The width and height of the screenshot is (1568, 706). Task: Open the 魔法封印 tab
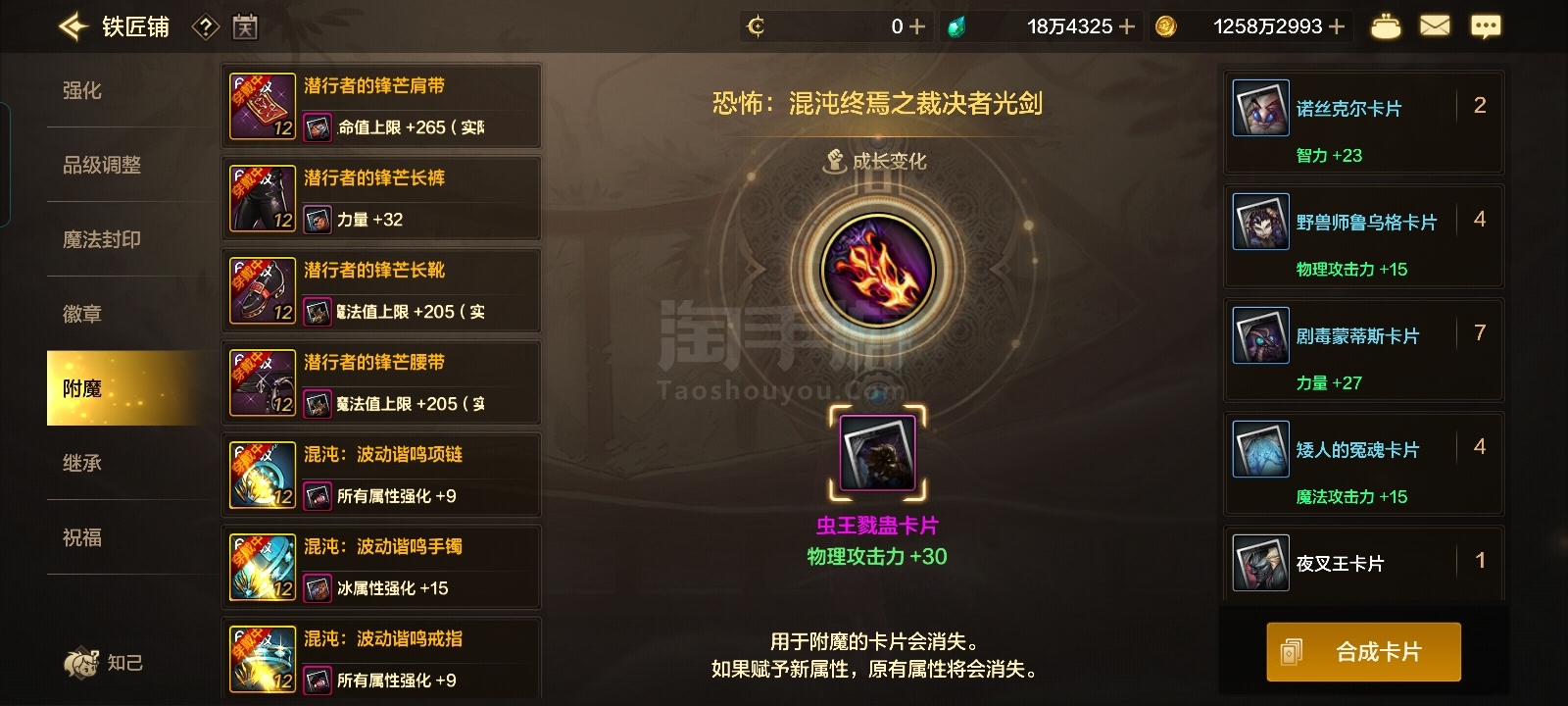pyautogui.click(x=102, y=239)
